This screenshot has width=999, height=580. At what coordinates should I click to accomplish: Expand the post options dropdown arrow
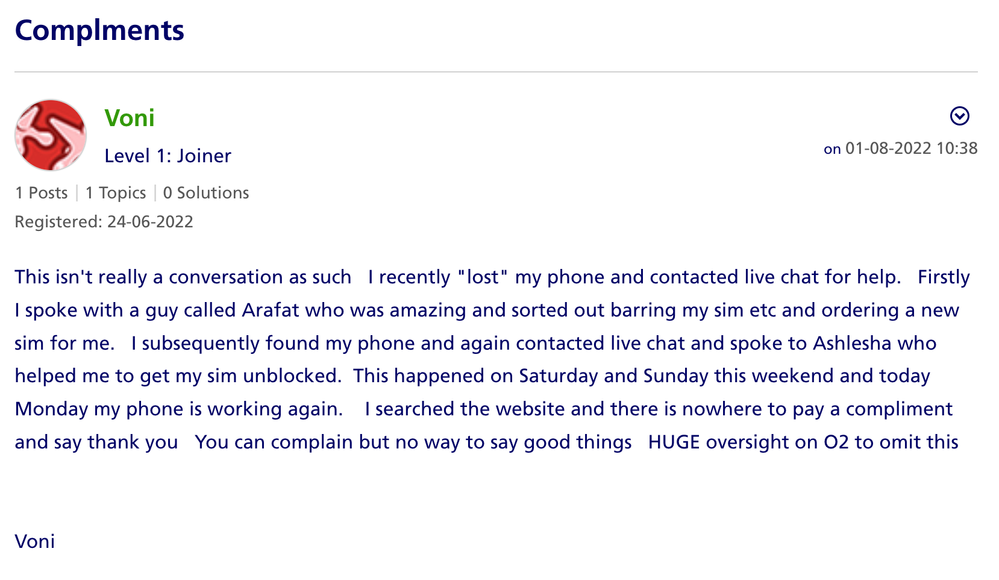(x=959, y=116)
